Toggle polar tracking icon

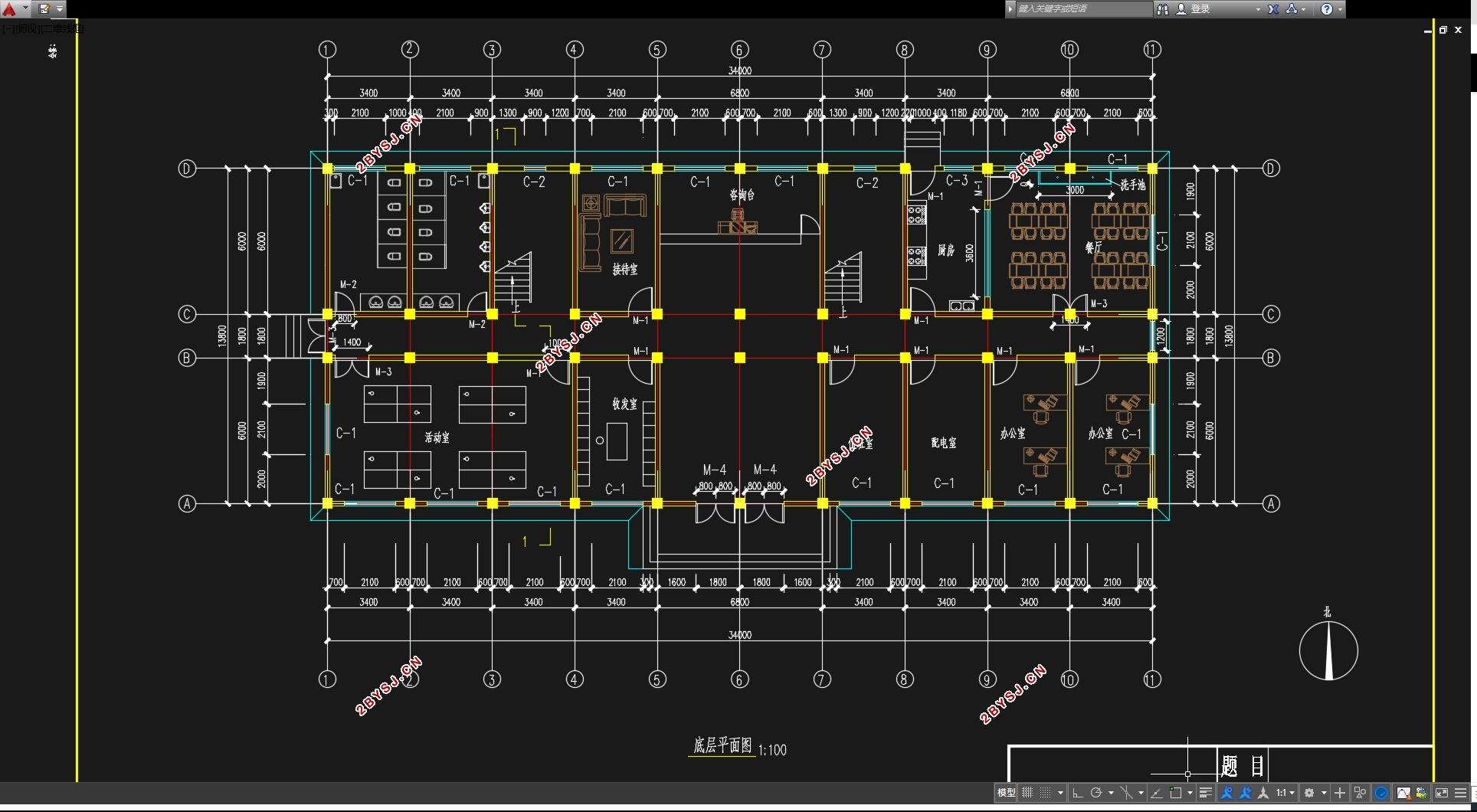pos(1096,793)
